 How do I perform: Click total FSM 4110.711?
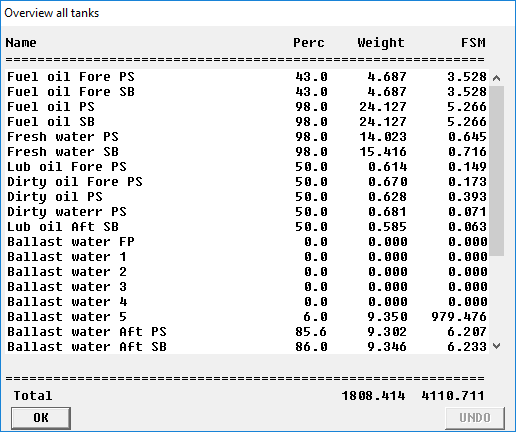[x=453, y=396]
